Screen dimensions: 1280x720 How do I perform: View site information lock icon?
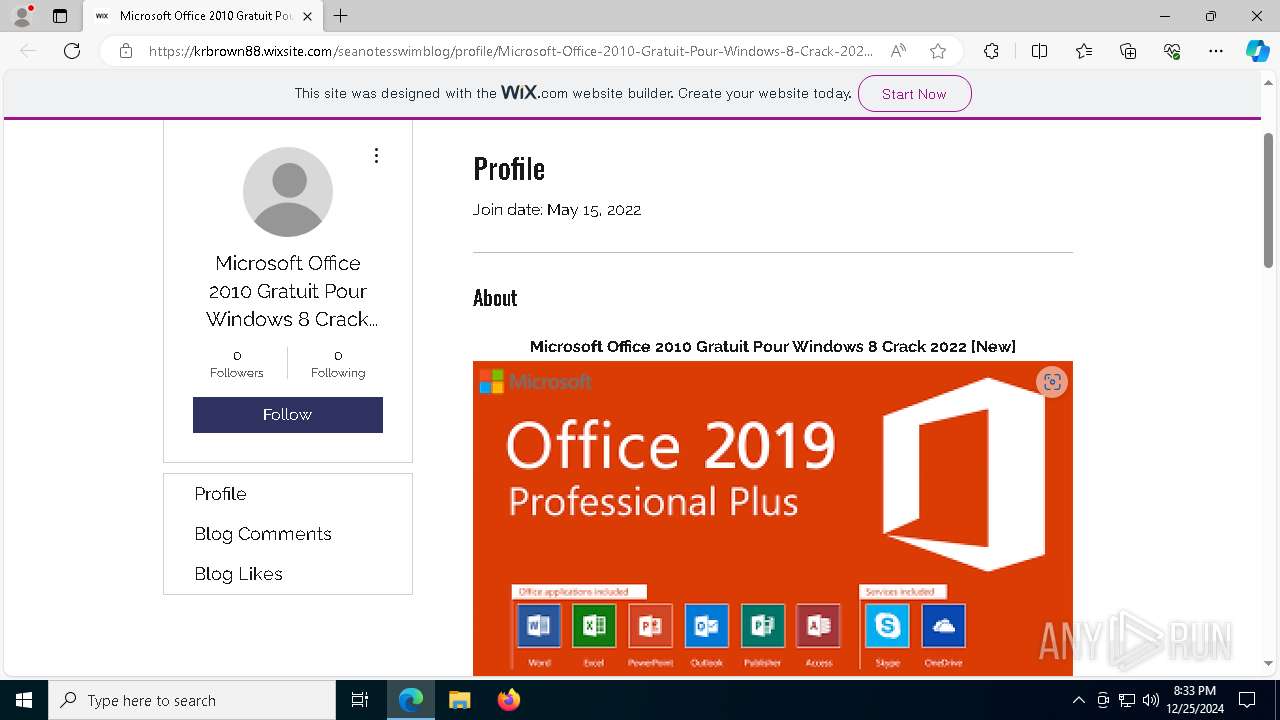126,51
